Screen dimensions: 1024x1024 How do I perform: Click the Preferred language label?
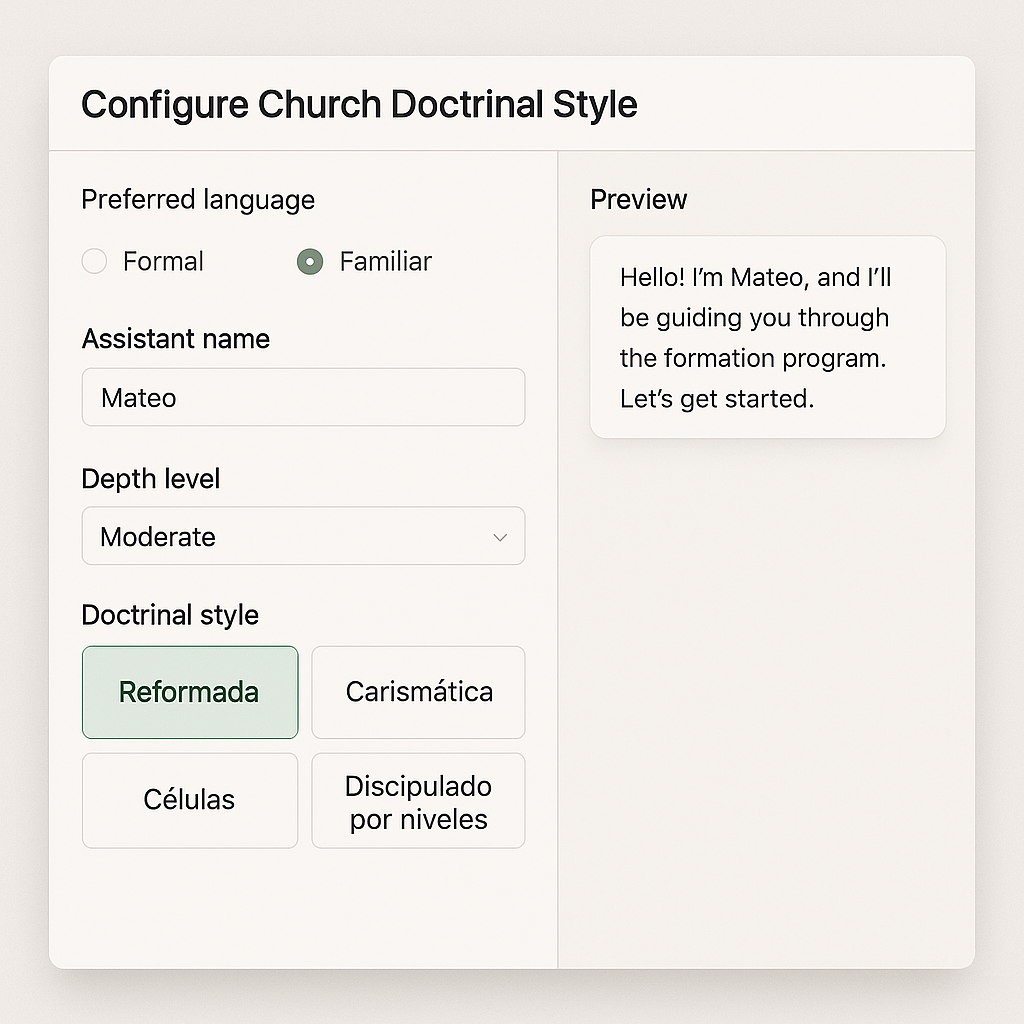pyautogui.click(x=198, y=200)
